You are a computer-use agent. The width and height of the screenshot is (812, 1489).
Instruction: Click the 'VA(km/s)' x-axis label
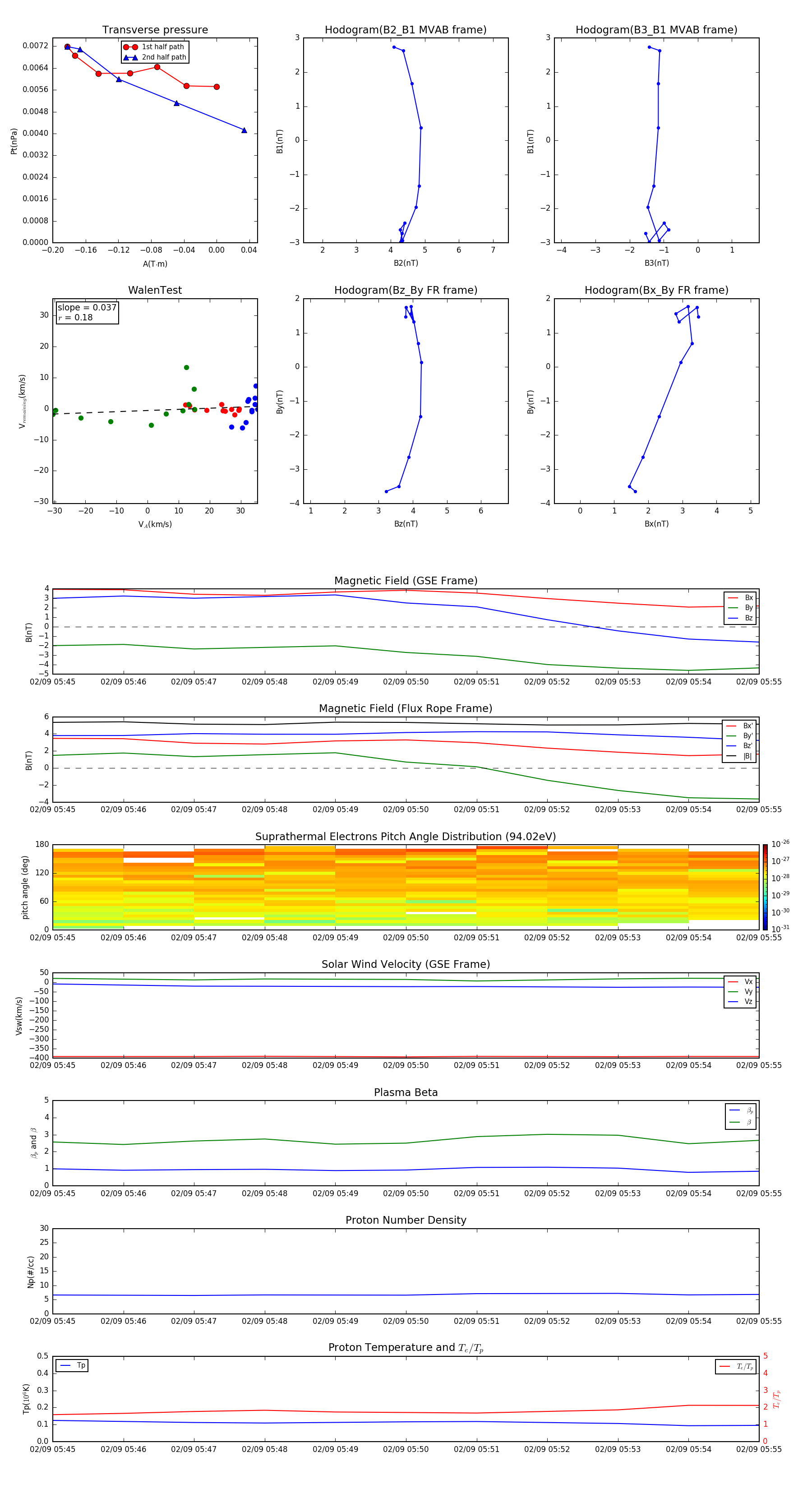click(155, 524)
